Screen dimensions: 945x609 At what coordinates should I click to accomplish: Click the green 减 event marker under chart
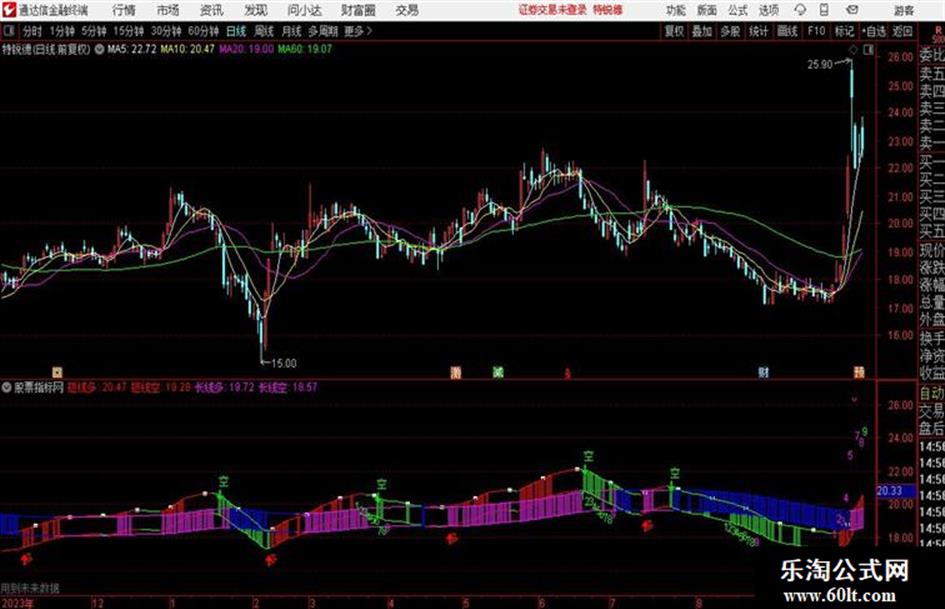[498, 373]
